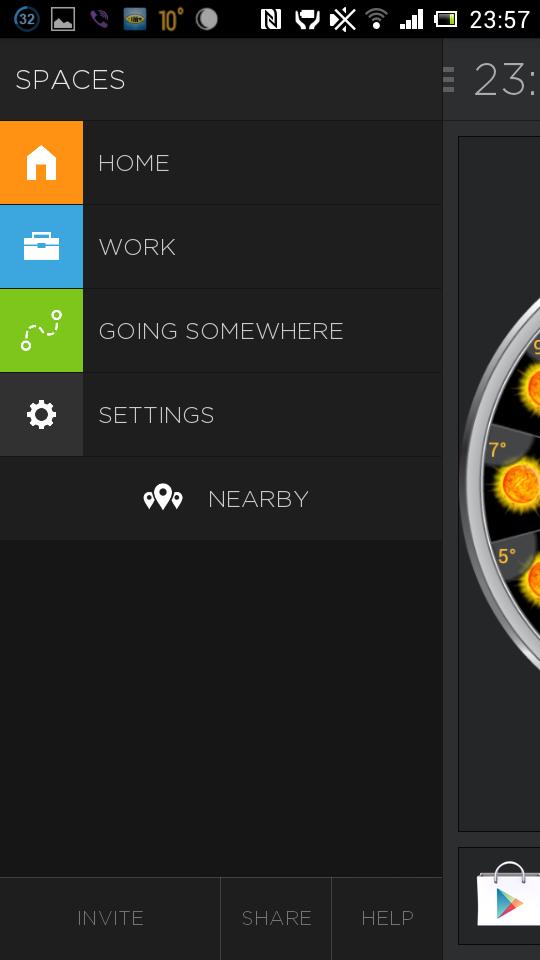Tap the 7° sun on weather dial
Image resolution: width=540 pixels, height=960 pixels.
pos(519,484)
